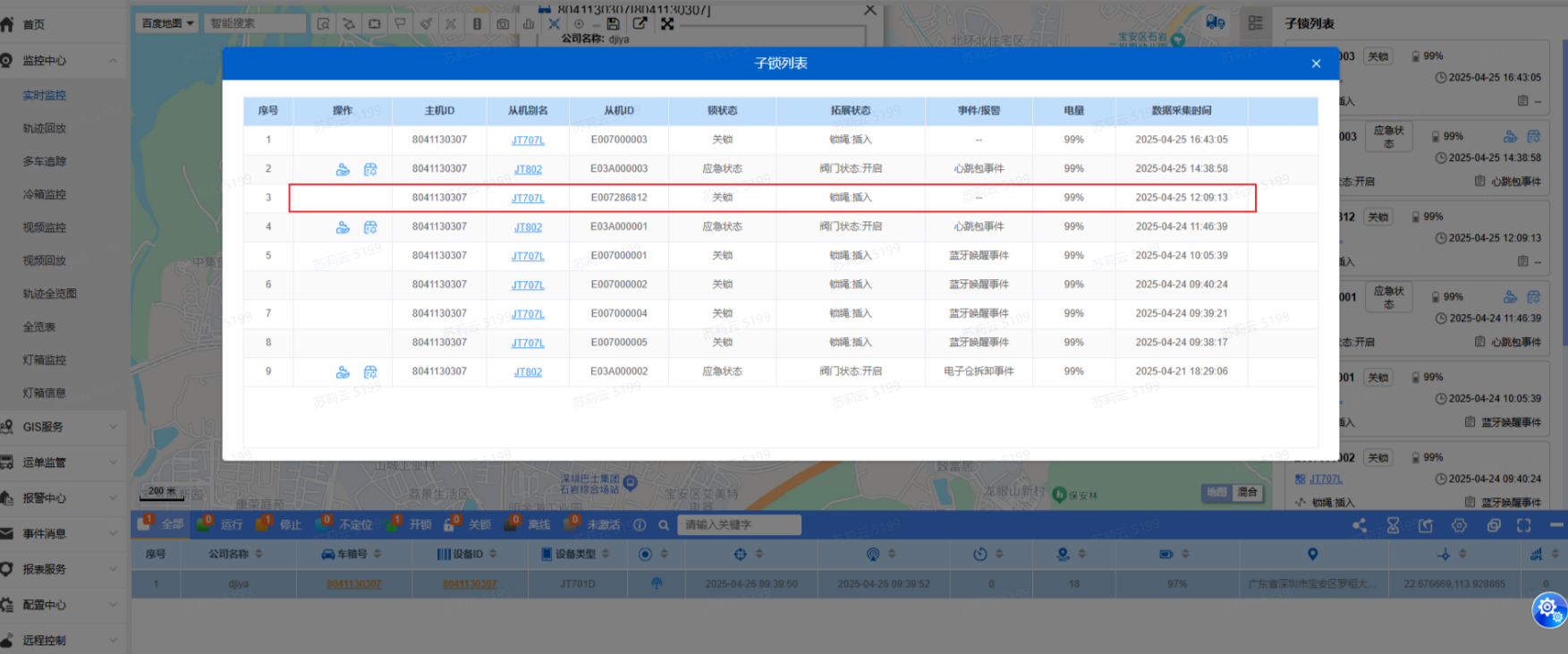The height and width of the screenshot is (654, 1568).
Task: Click the share icon in the vehicle list bar
Action: 1359,526
